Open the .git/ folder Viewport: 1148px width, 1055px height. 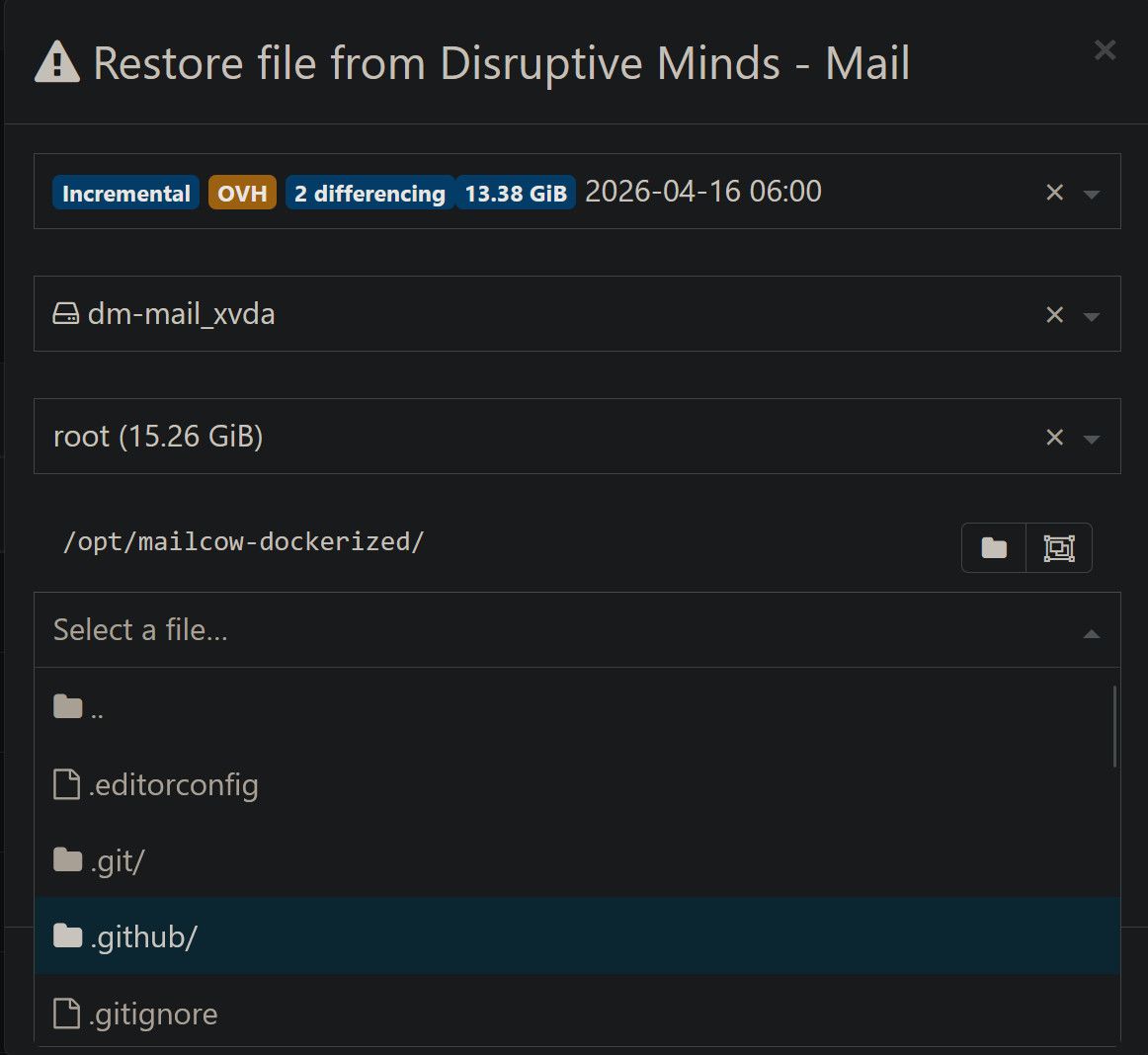117,861
